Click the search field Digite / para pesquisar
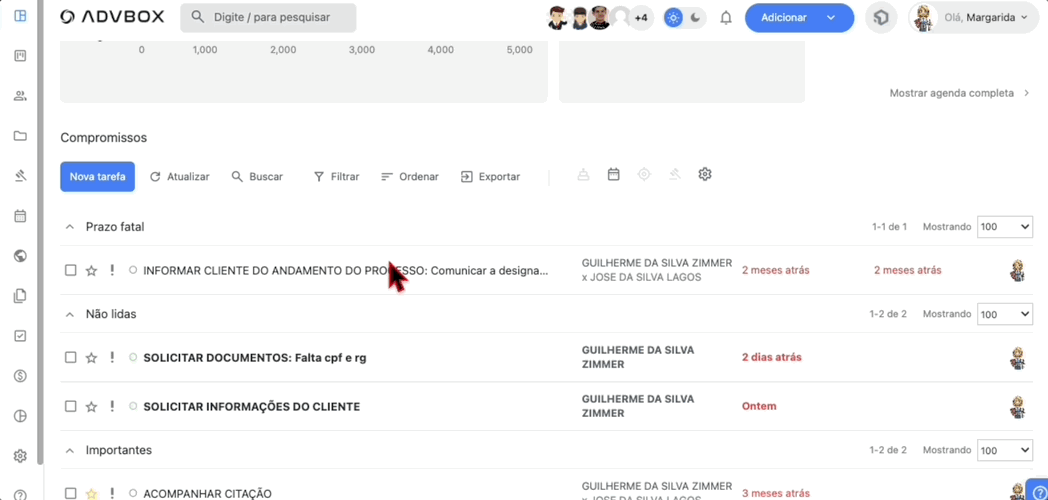The image size is (1048, 500). click(x=268, y=17)
